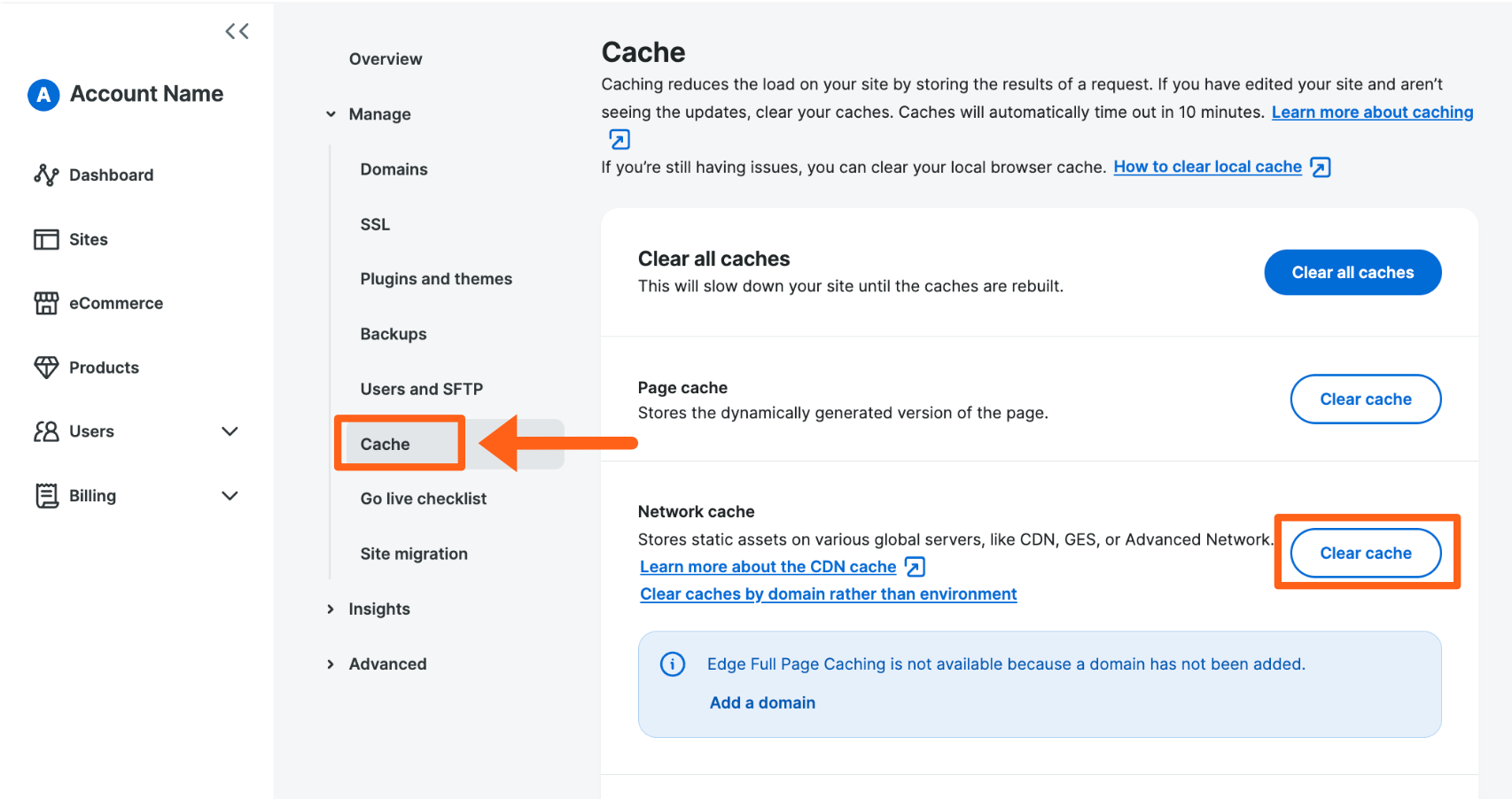Open the Users section icon
This screenshot has height=799, width=1512.
(x=45, y=431)
